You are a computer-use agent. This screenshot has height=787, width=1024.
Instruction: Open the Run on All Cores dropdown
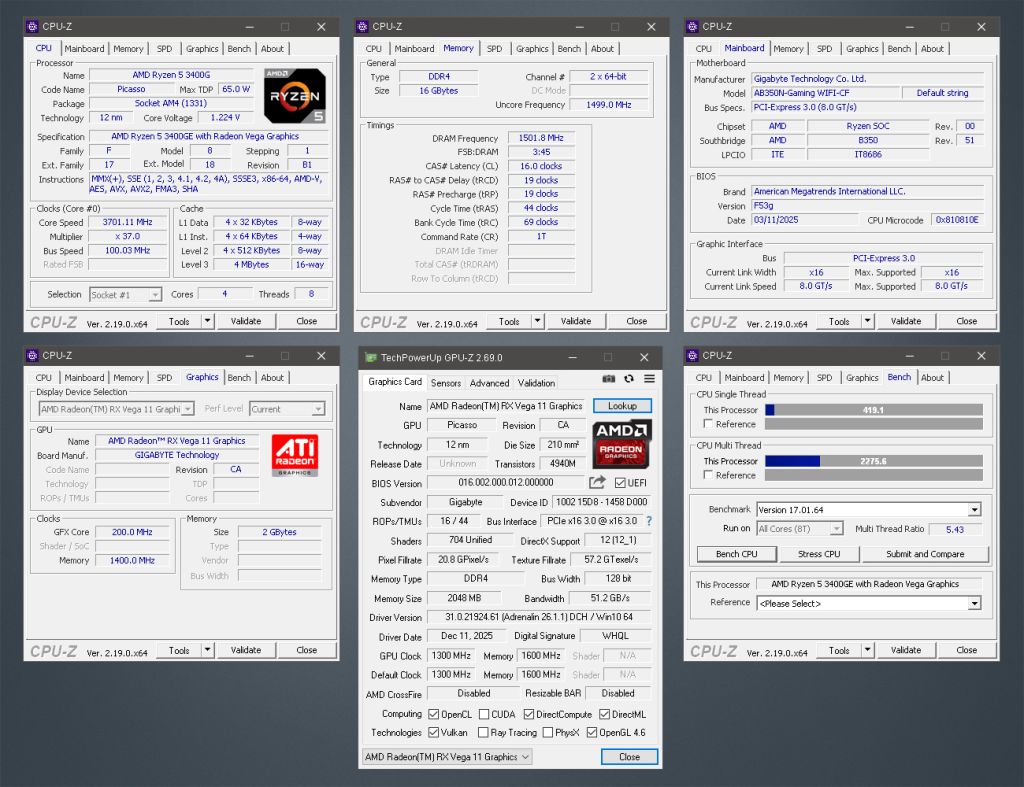[x=800, y=528]
